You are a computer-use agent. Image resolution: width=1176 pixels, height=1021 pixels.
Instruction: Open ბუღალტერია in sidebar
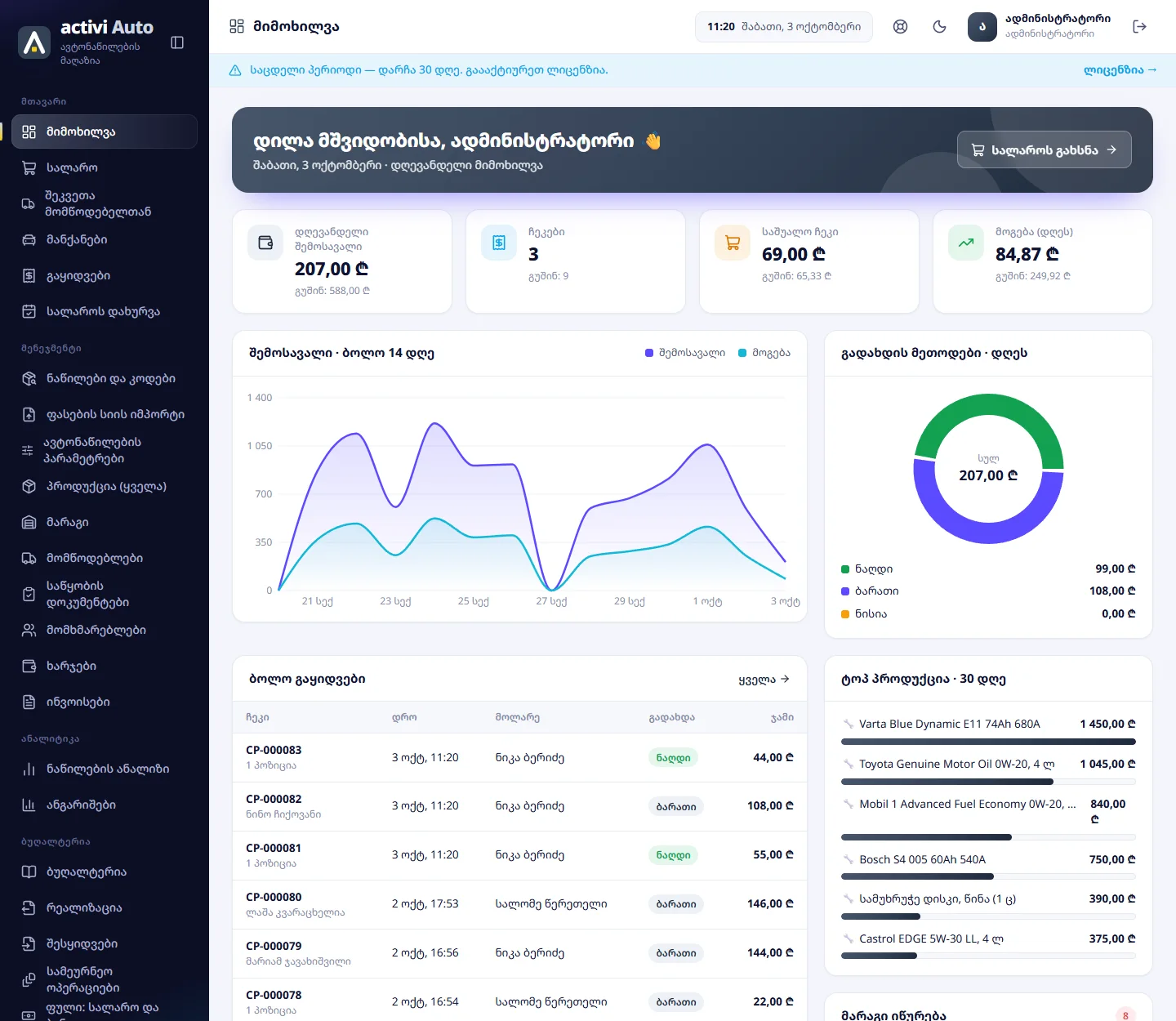coord(105,872)
